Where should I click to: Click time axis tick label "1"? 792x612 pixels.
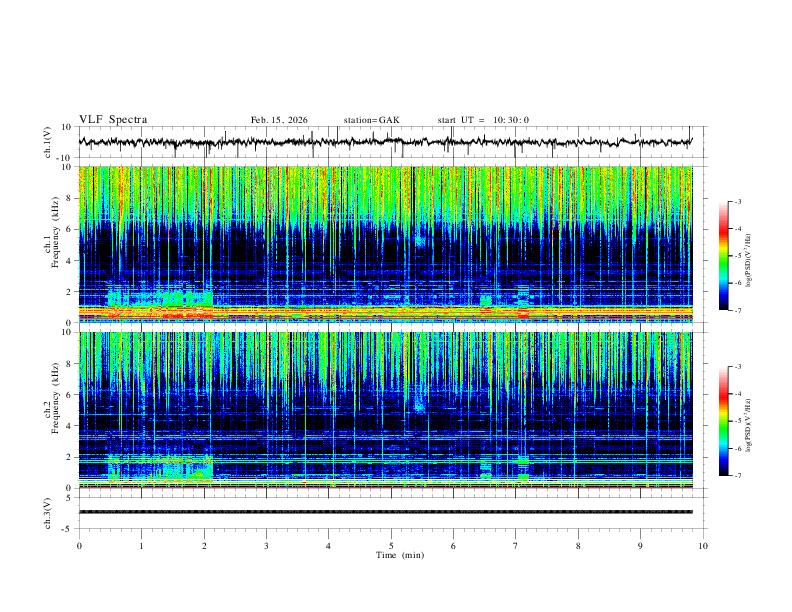(141, 546)
